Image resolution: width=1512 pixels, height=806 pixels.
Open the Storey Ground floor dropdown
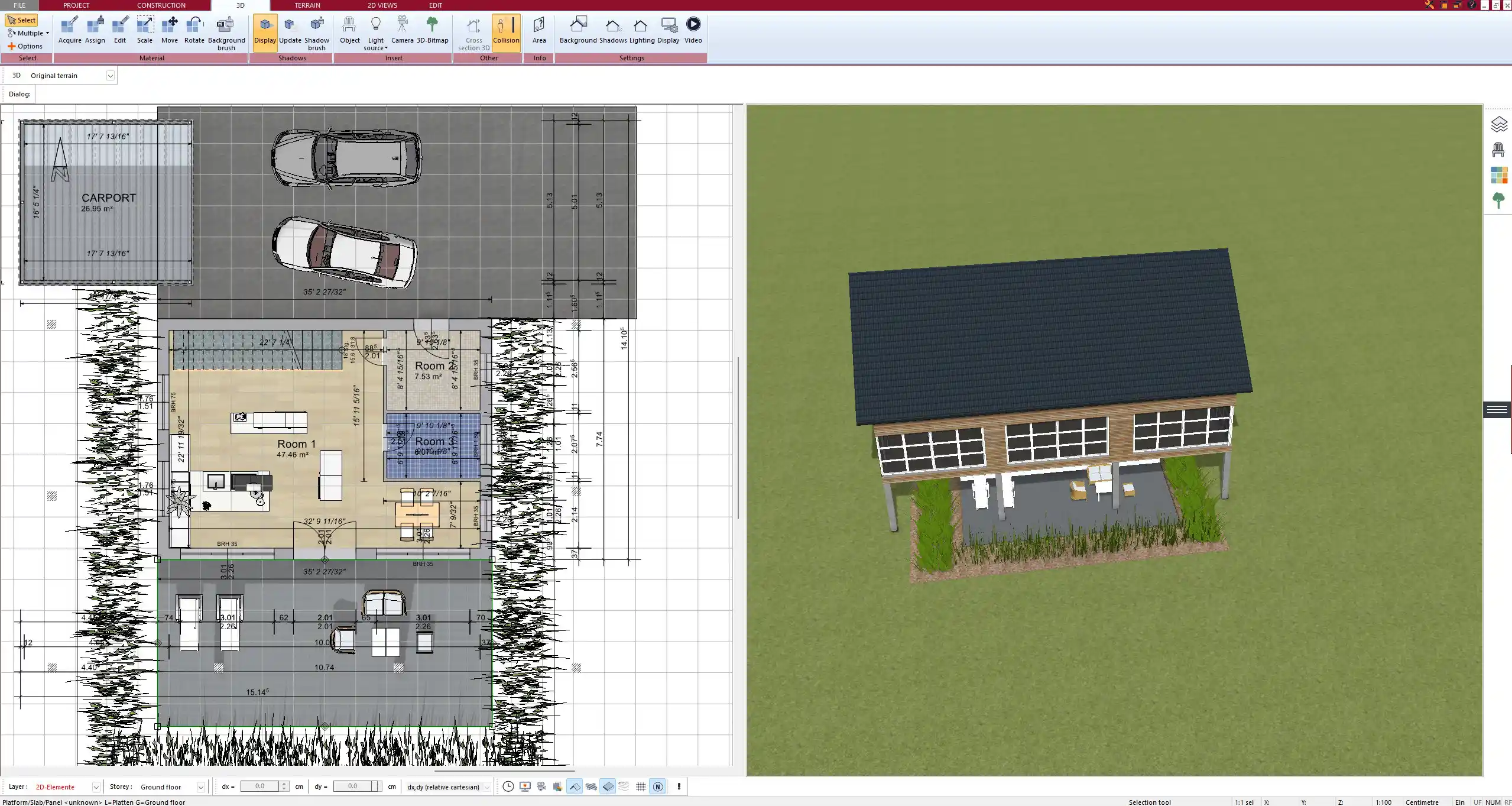pos(200,787)
